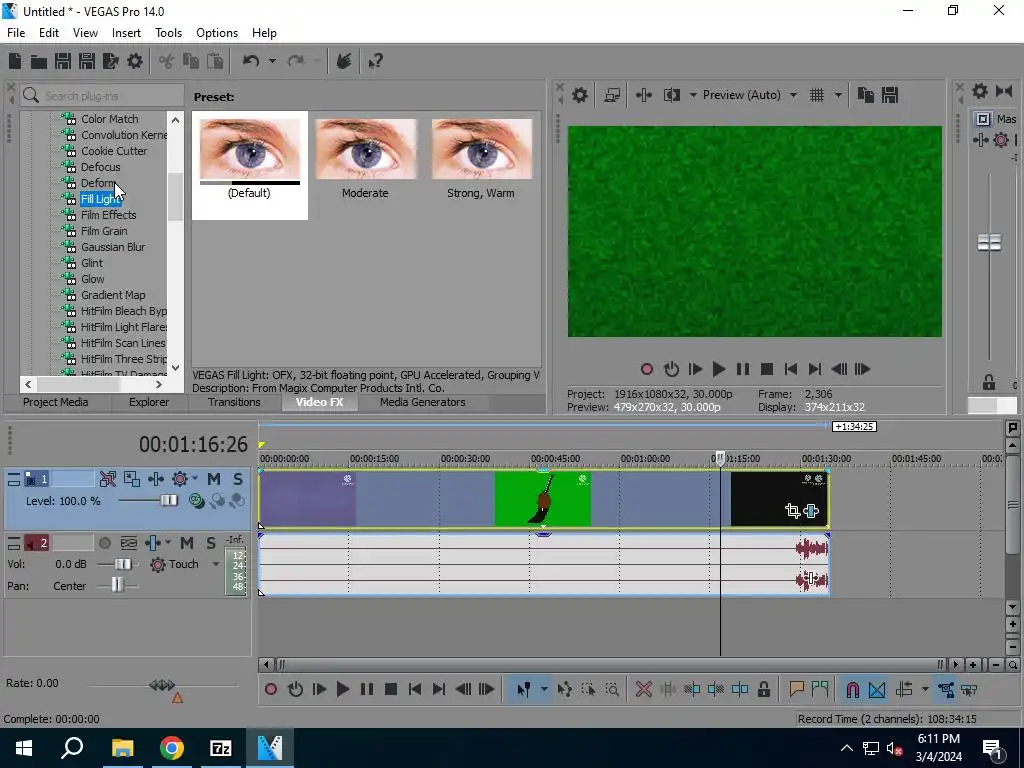Mute video track 1
The height and width of the screenshot is (768, 1024).
pyautogui.click(x=214, y=479)
